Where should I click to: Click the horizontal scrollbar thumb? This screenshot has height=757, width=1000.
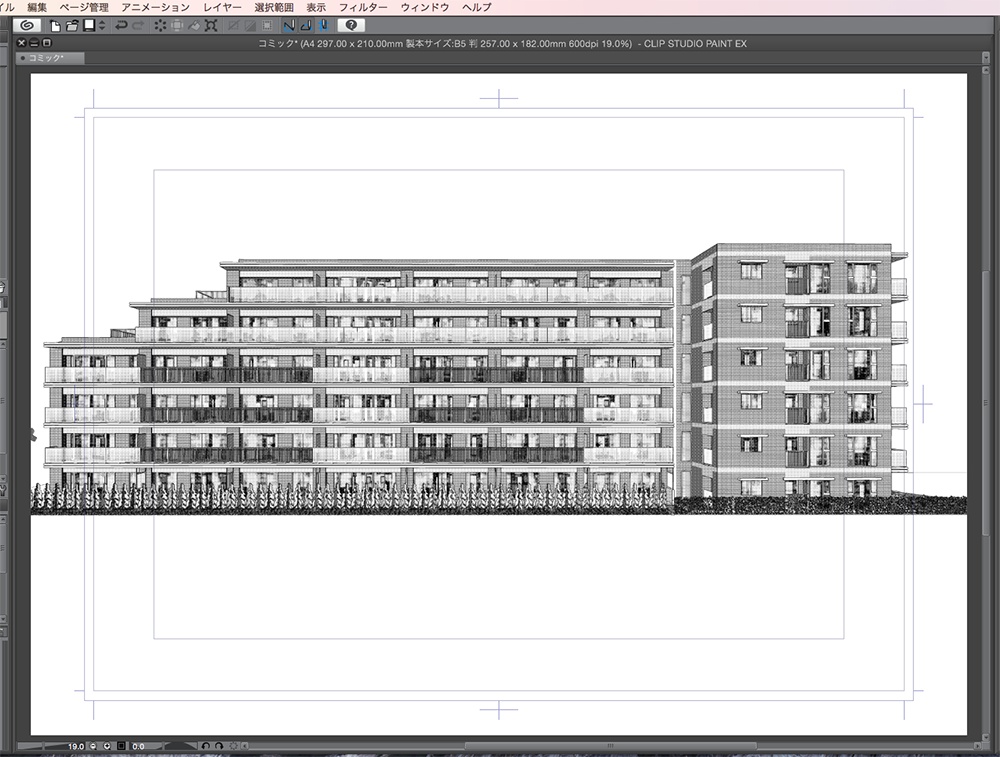(x=610, y=746)
